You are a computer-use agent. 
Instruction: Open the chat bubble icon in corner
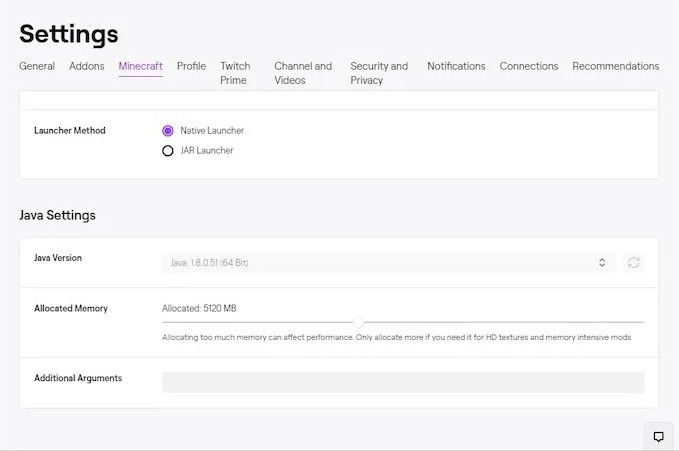(658, 436)
